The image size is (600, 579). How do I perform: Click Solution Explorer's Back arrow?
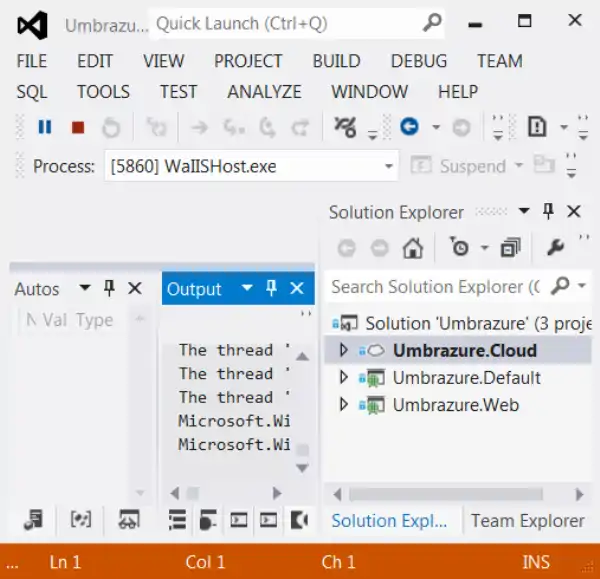coord(347,248)
